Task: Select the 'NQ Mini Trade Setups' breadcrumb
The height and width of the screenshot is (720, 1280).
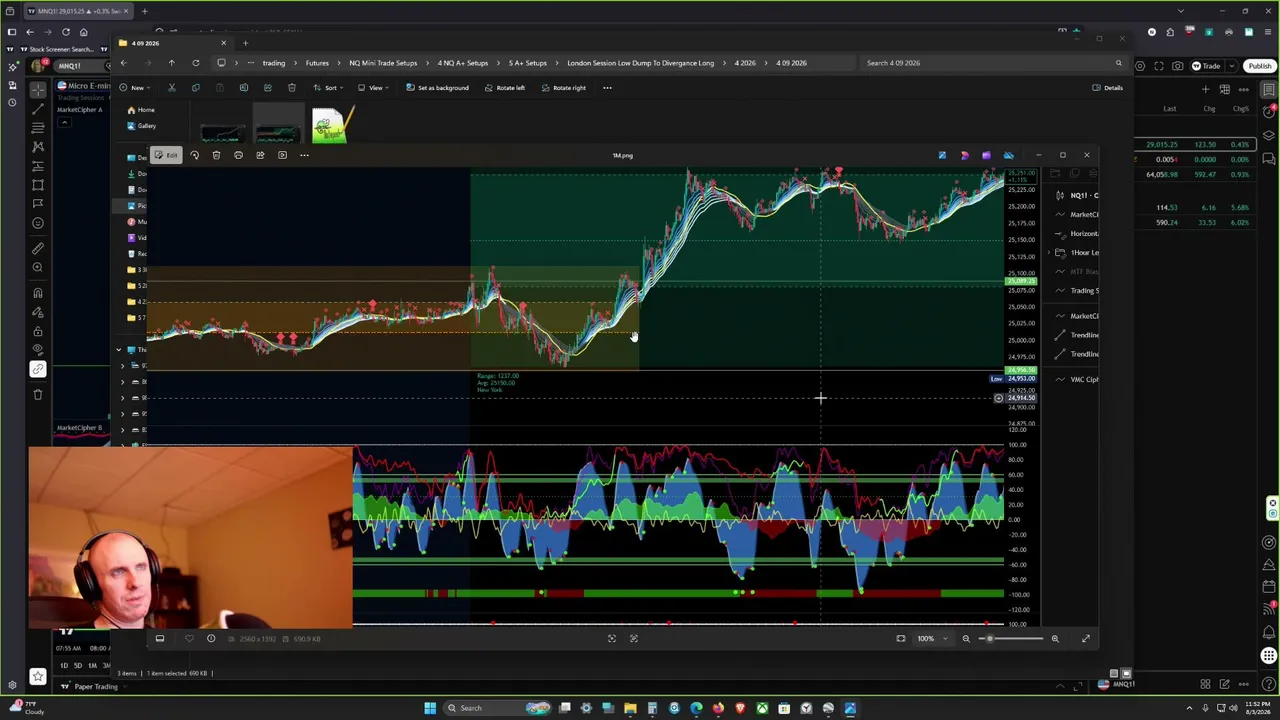Action: pos(383,63)
